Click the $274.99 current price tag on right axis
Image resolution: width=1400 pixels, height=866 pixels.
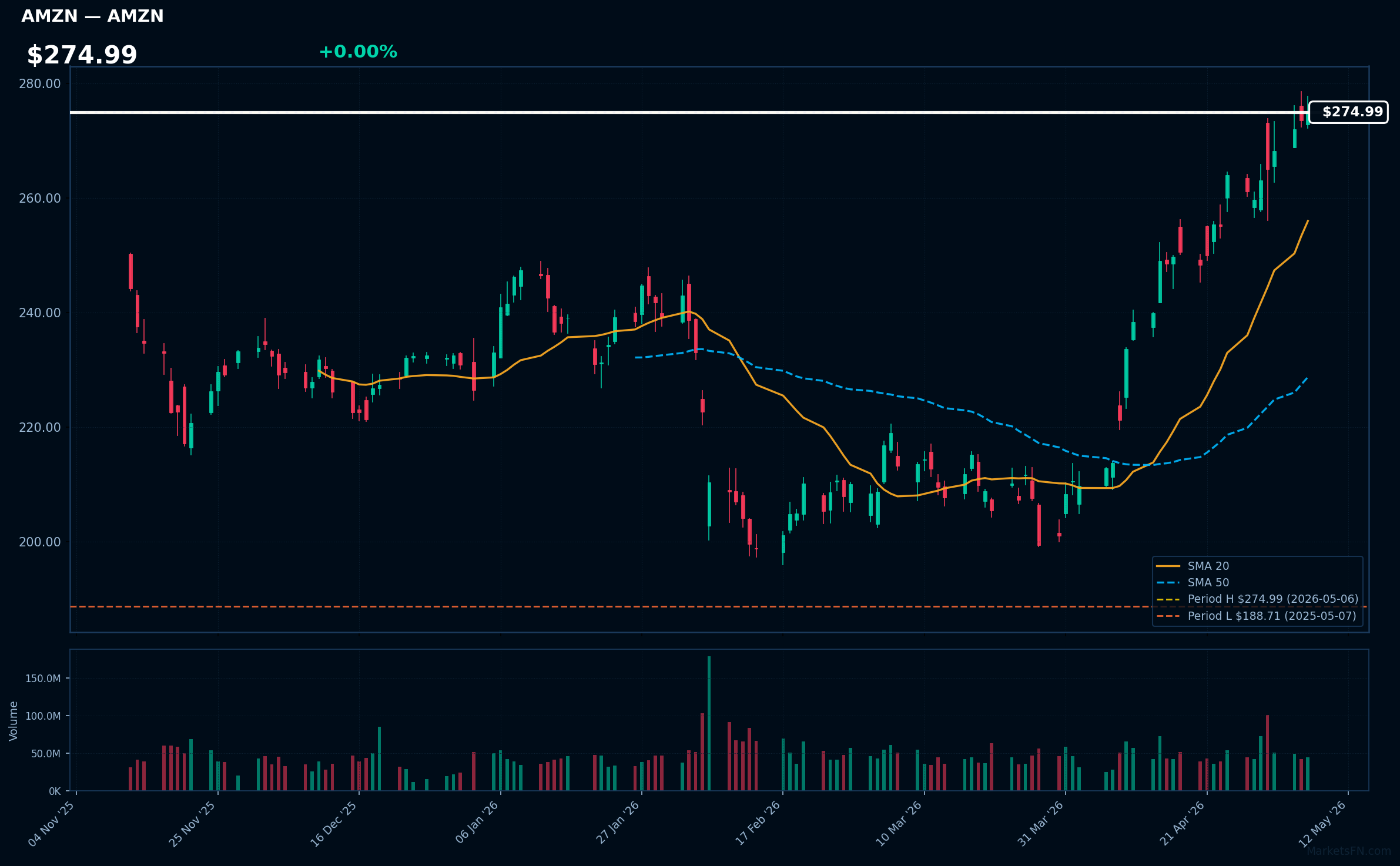click(x=1348, y=112)
